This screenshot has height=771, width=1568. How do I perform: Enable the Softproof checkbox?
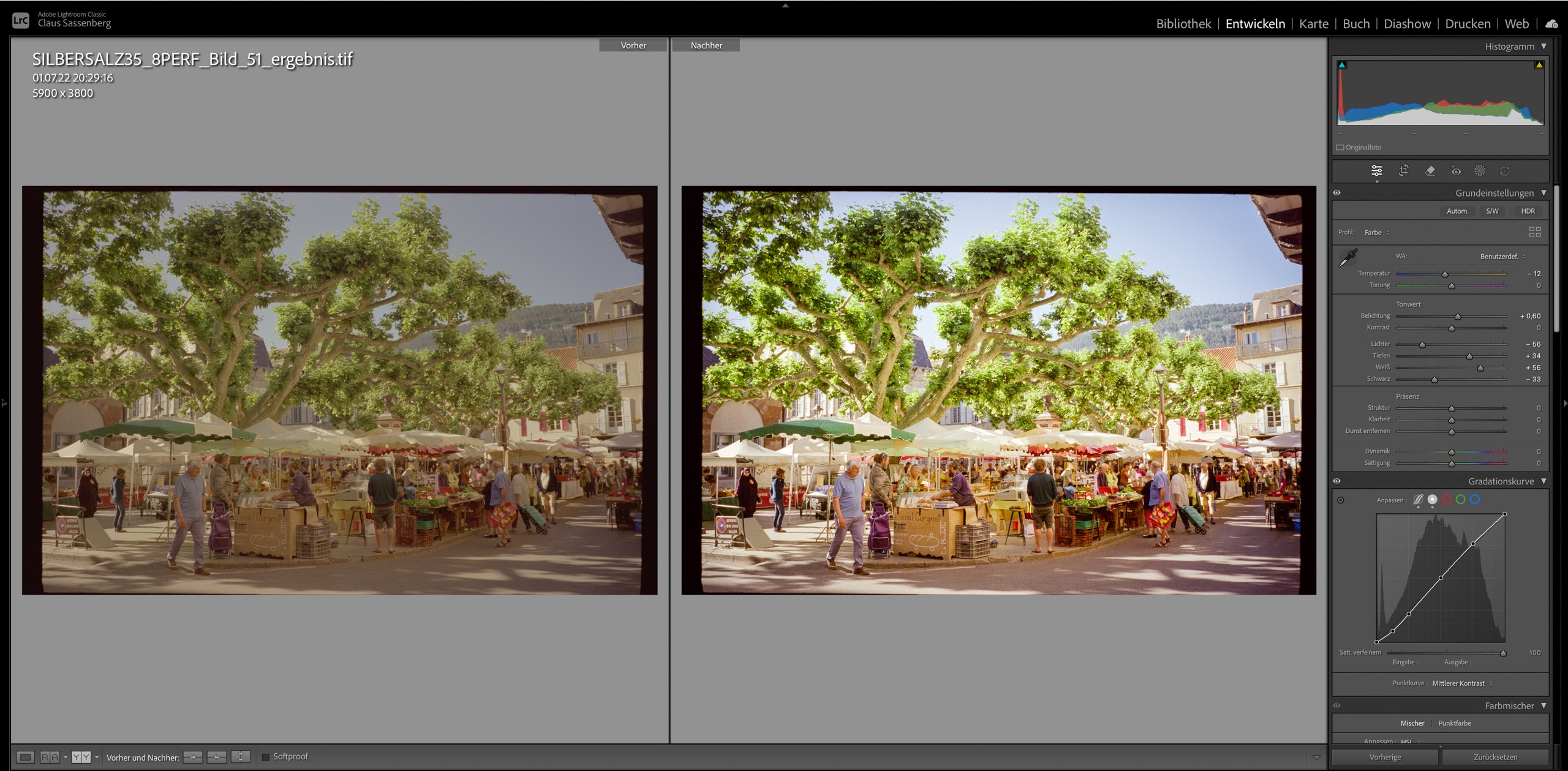pyautogui.click(x=266, y=757)
